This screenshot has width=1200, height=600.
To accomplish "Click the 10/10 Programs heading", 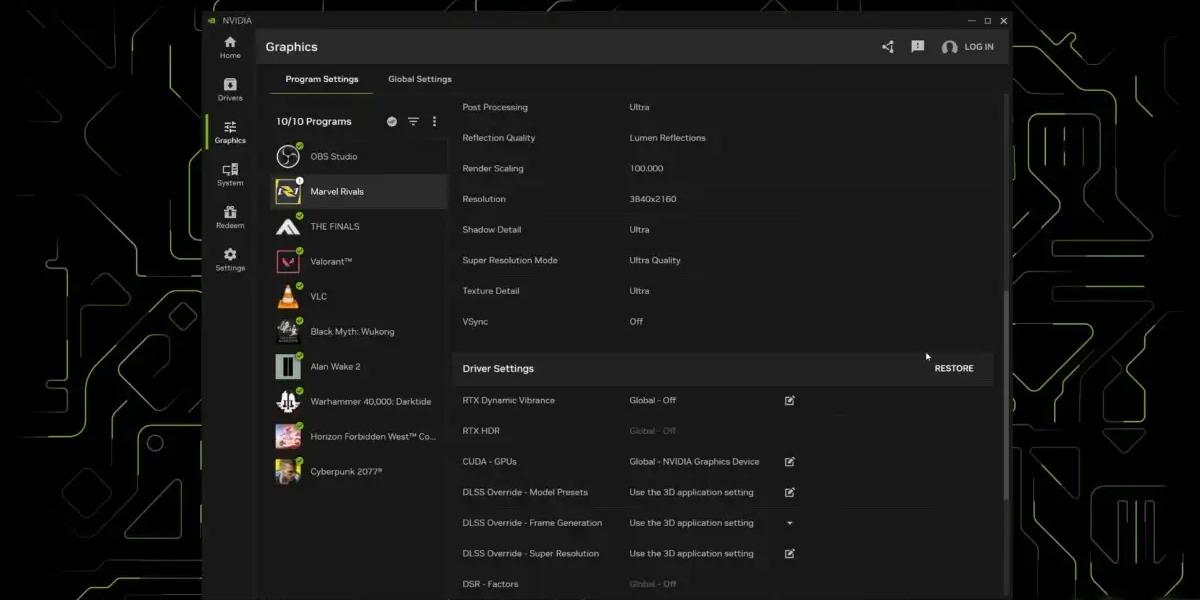I will pyautogui.click(x=314, y=122).
